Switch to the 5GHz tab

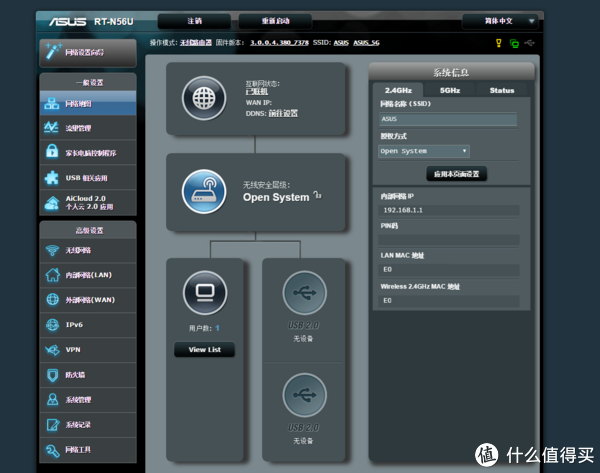(450, 90)
